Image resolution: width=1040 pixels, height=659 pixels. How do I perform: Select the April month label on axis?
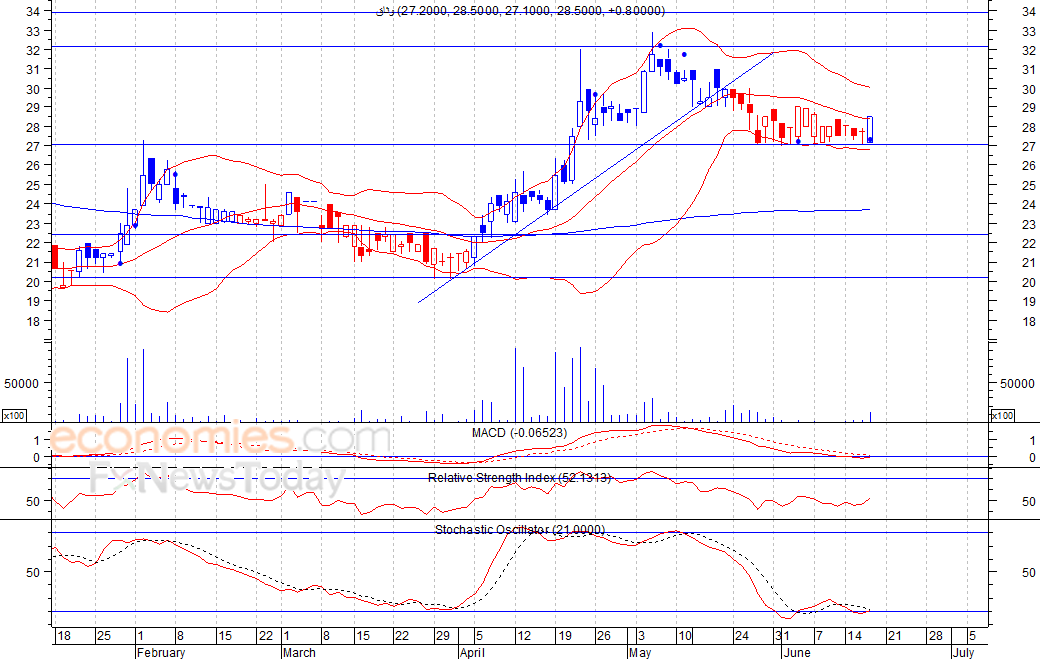[472, 652]
